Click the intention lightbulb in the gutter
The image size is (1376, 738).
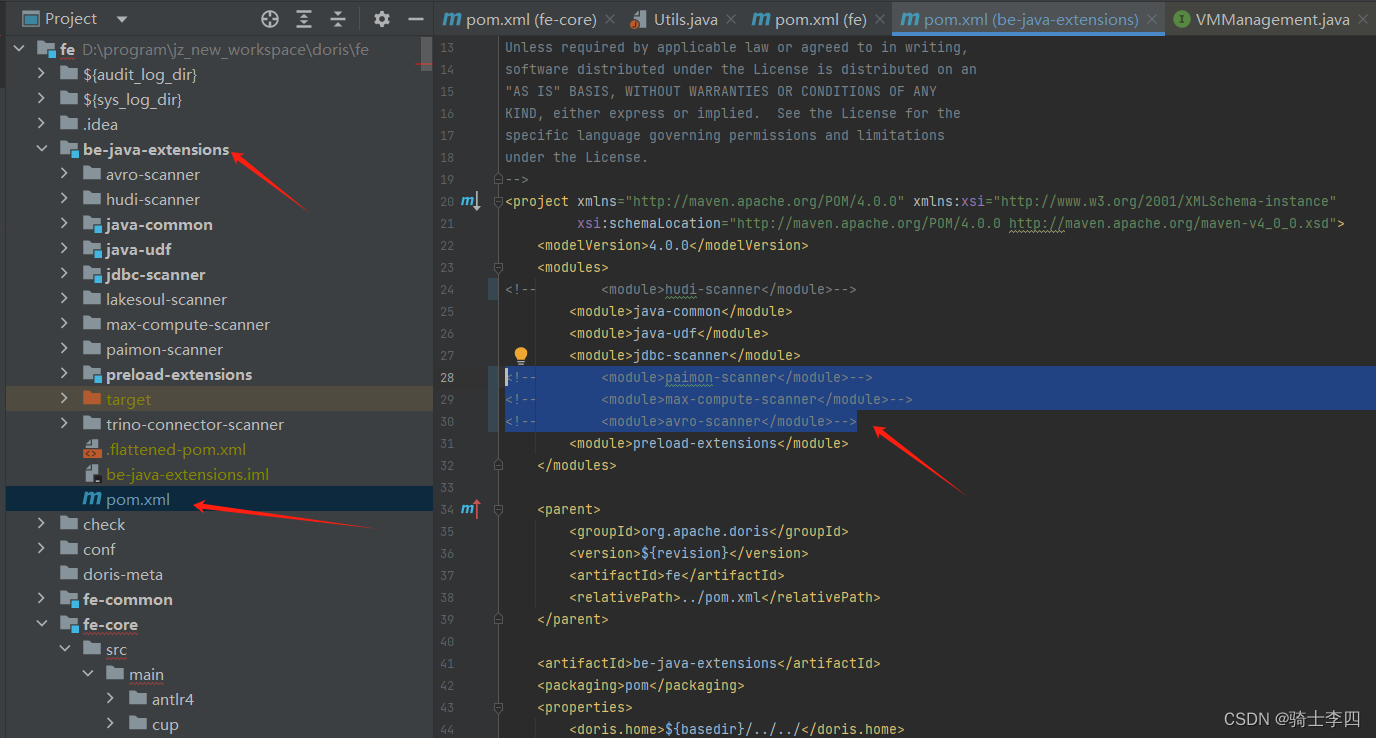pos(520,355)
